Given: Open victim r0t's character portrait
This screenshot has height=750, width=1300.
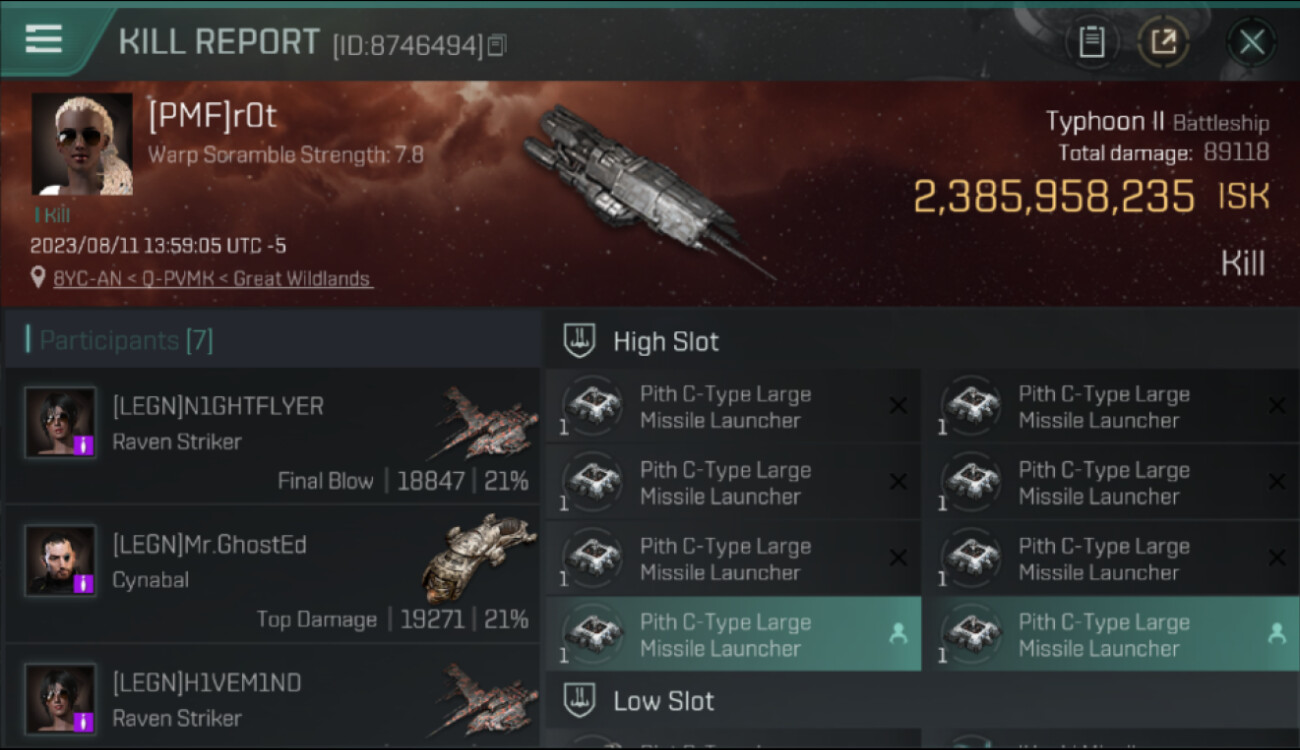Looking at the screenshot, I should point(82,144).
